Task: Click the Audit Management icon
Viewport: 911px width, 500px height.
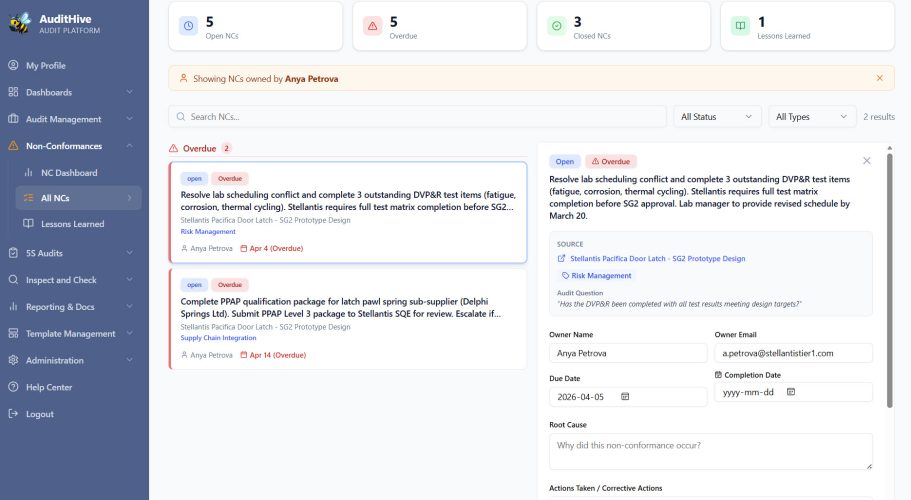Action: [x=13, y=118]
